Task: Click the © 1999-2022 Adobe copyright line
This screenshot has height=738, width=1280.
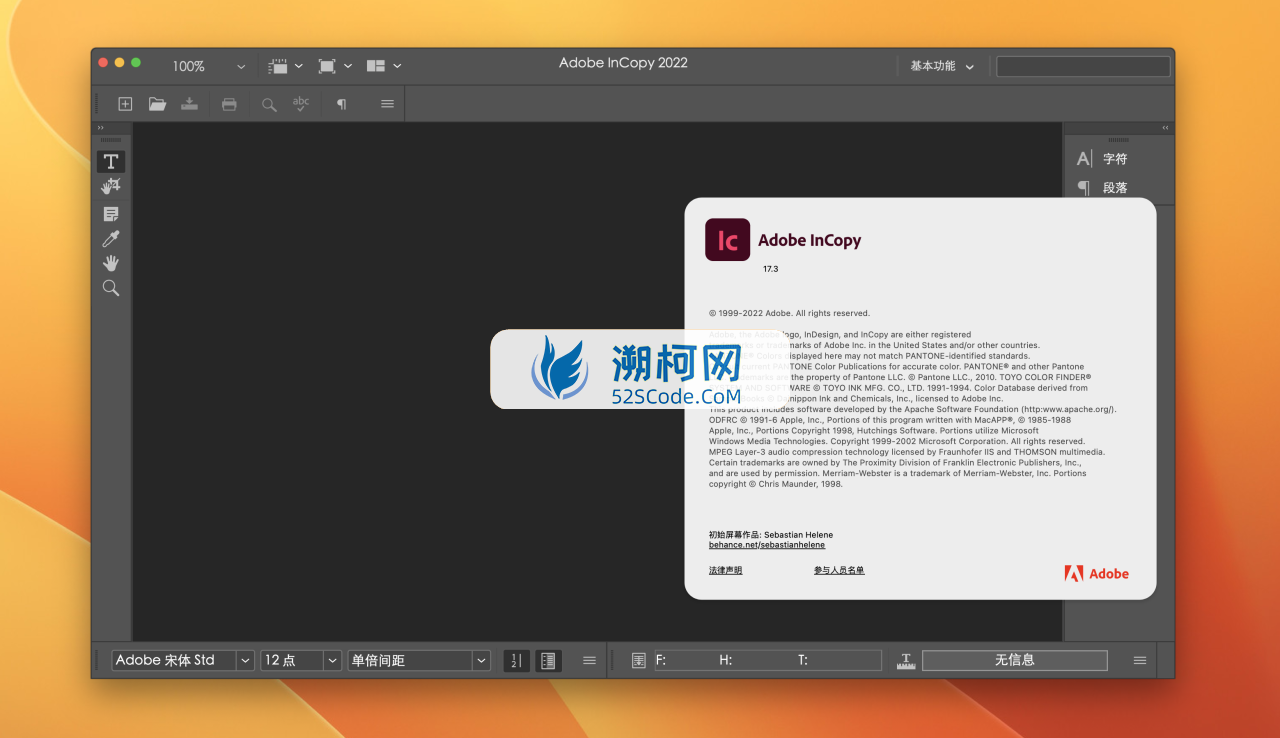Action: click(789, 313)
